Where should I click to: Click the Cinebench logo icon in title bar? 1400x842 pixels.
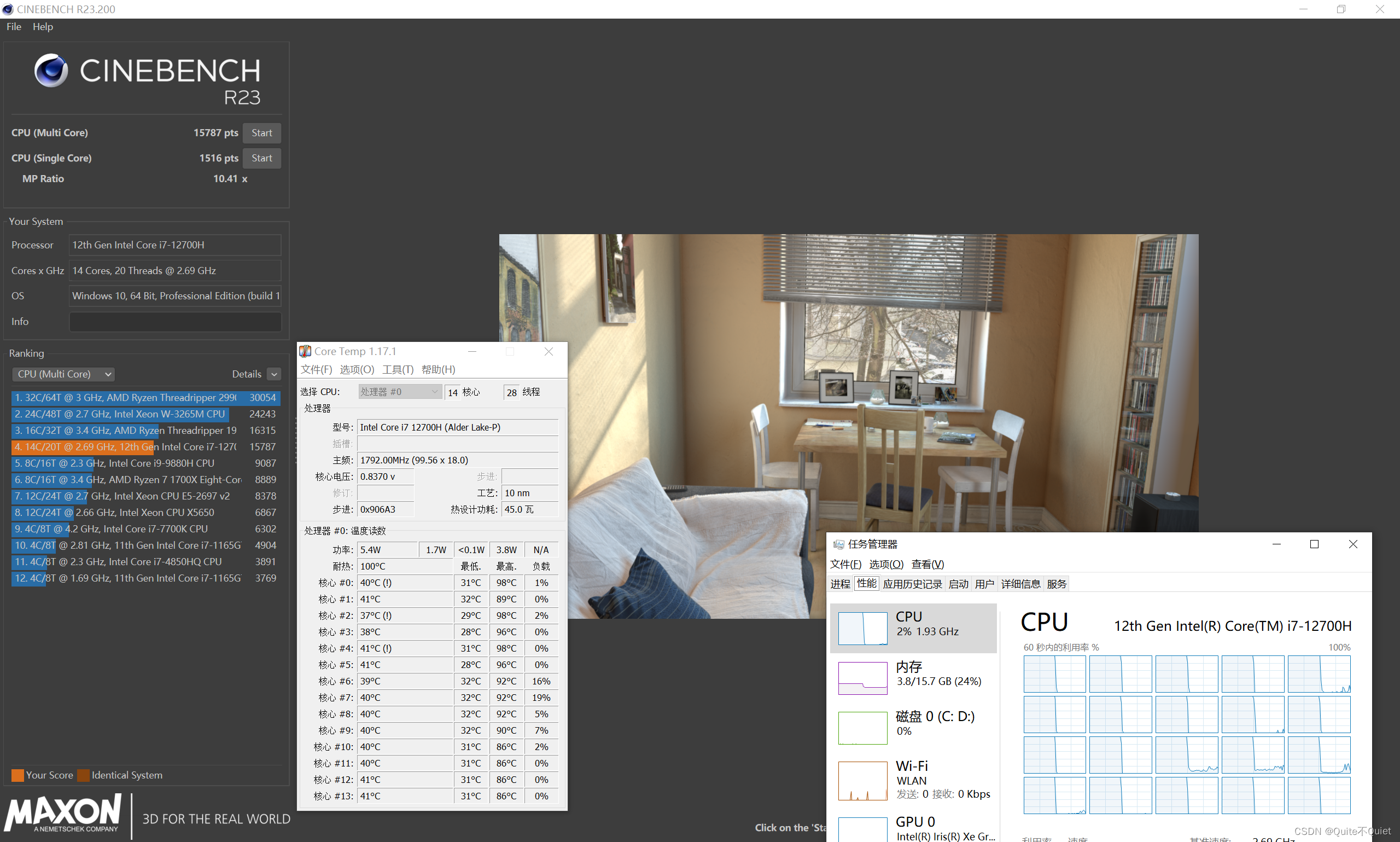[8, 9]
